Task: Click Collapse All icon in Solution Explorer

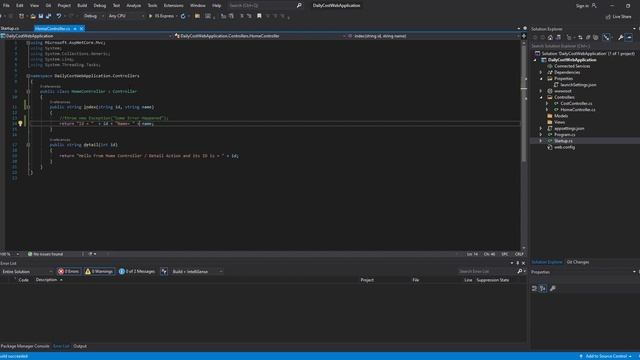Action: click(588, 38)
